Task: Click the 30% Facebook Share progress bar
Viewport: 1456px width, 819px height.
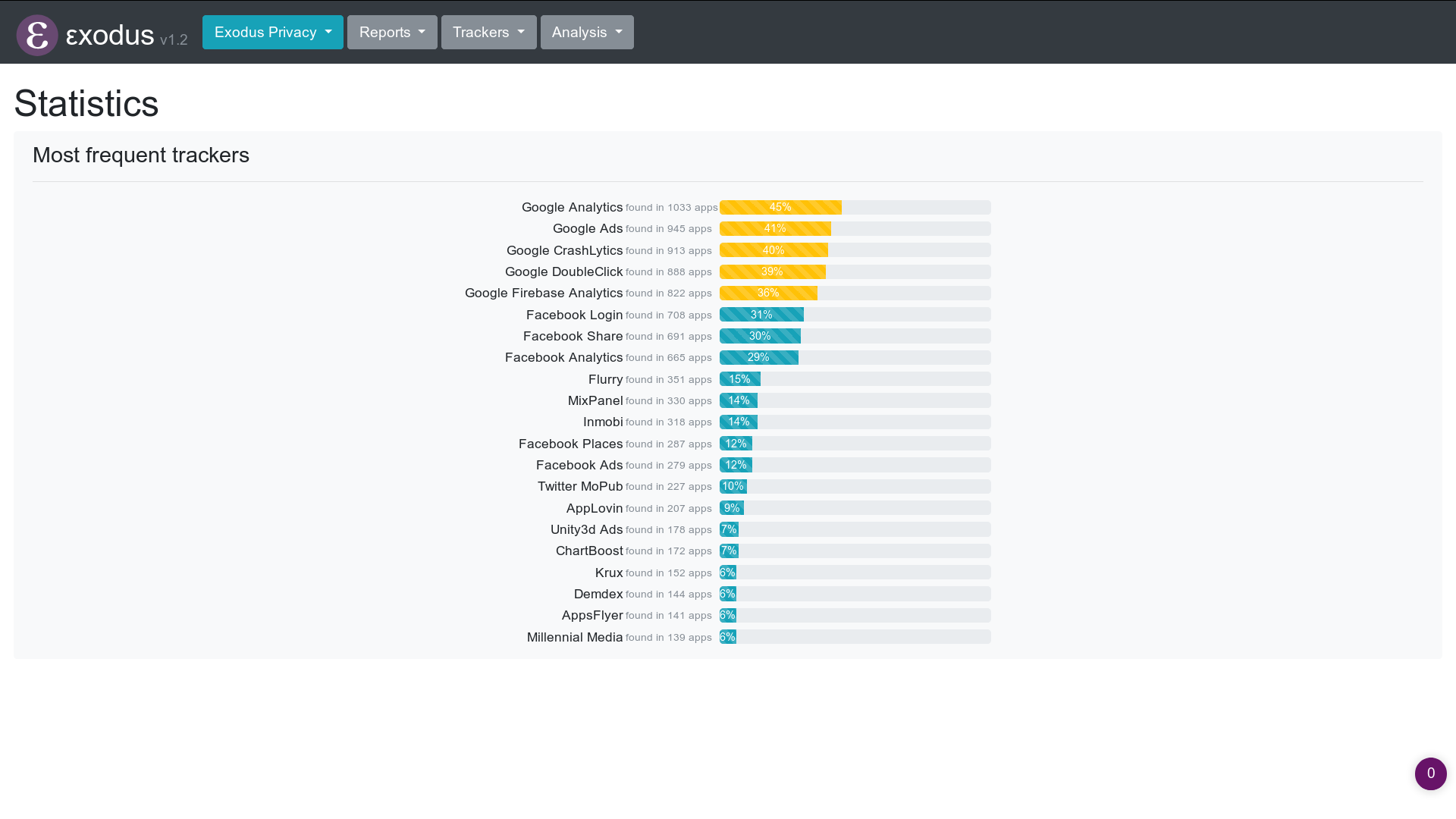Action: (x=760, y=336)
